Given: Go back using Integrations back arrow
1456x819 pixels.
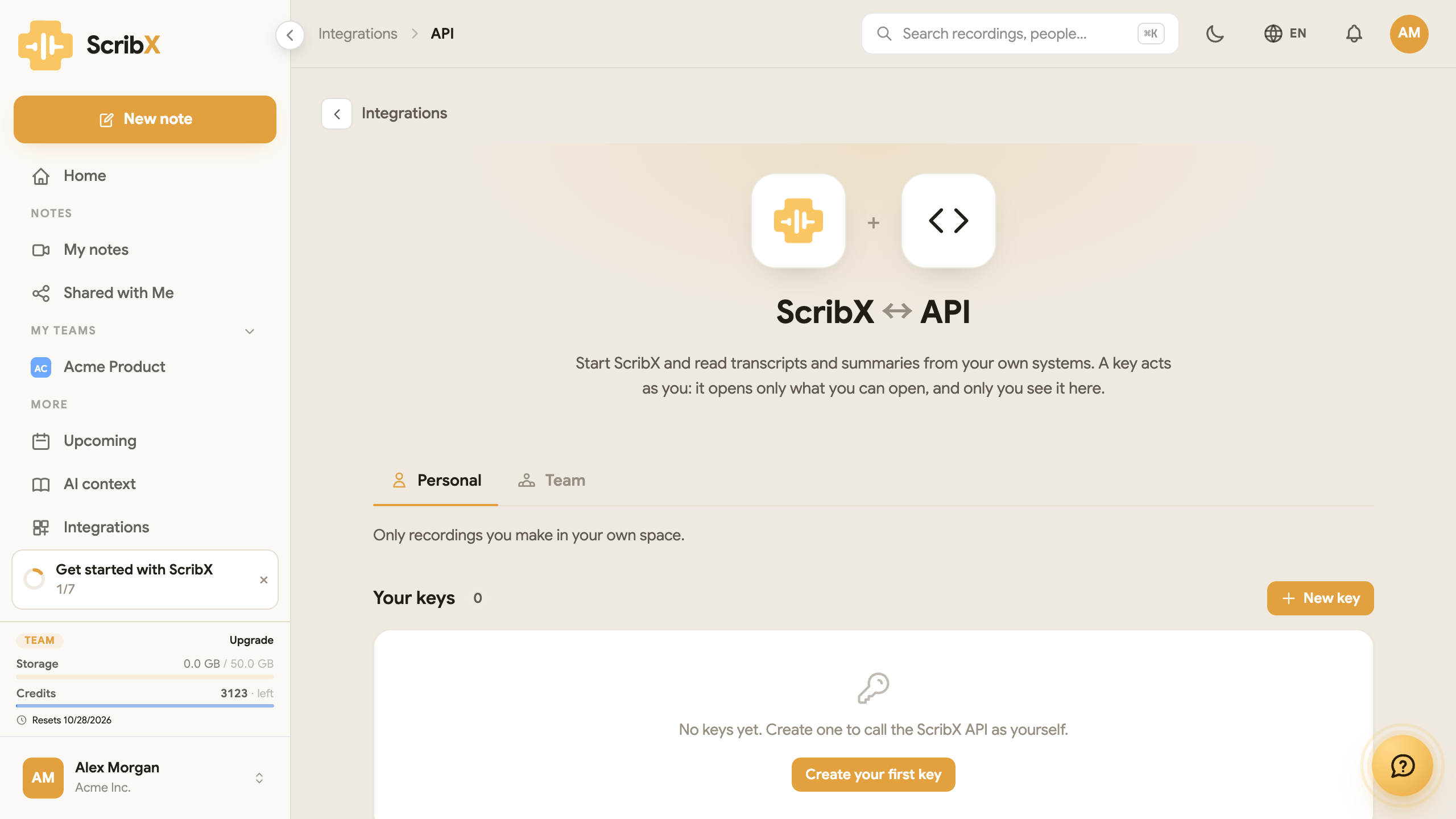Looking at the screenshot, I should pos(337,114).
